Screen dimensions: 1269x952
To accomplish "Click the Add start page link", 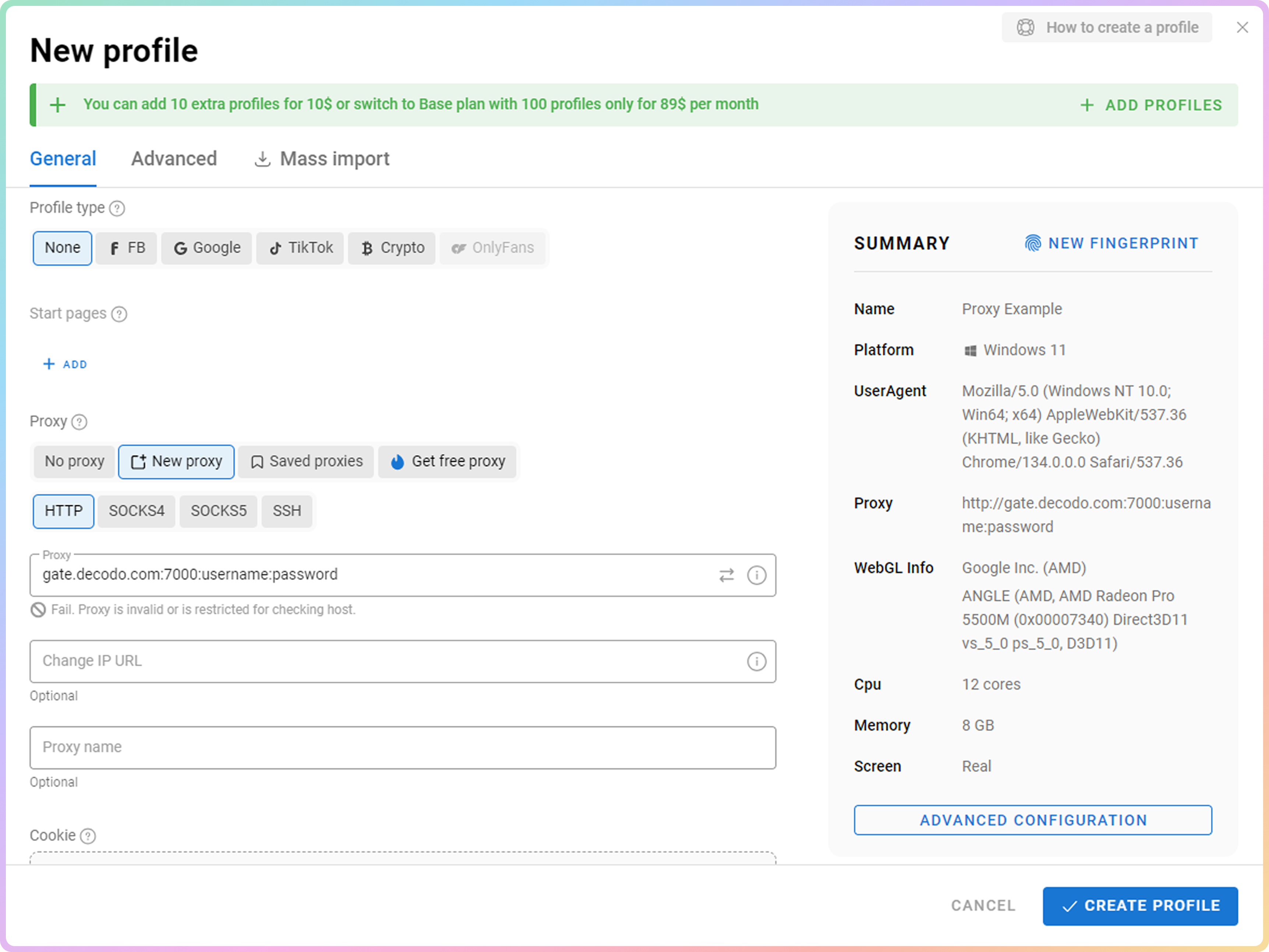I will (65, 365).
